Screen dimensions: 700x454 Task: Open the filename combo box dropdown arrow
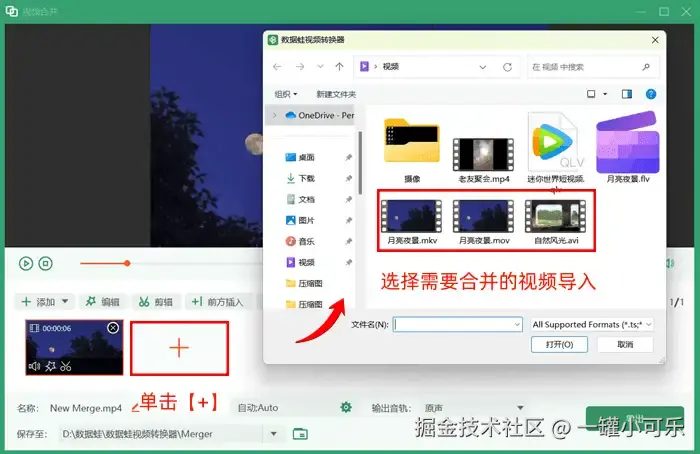[517, 324]
